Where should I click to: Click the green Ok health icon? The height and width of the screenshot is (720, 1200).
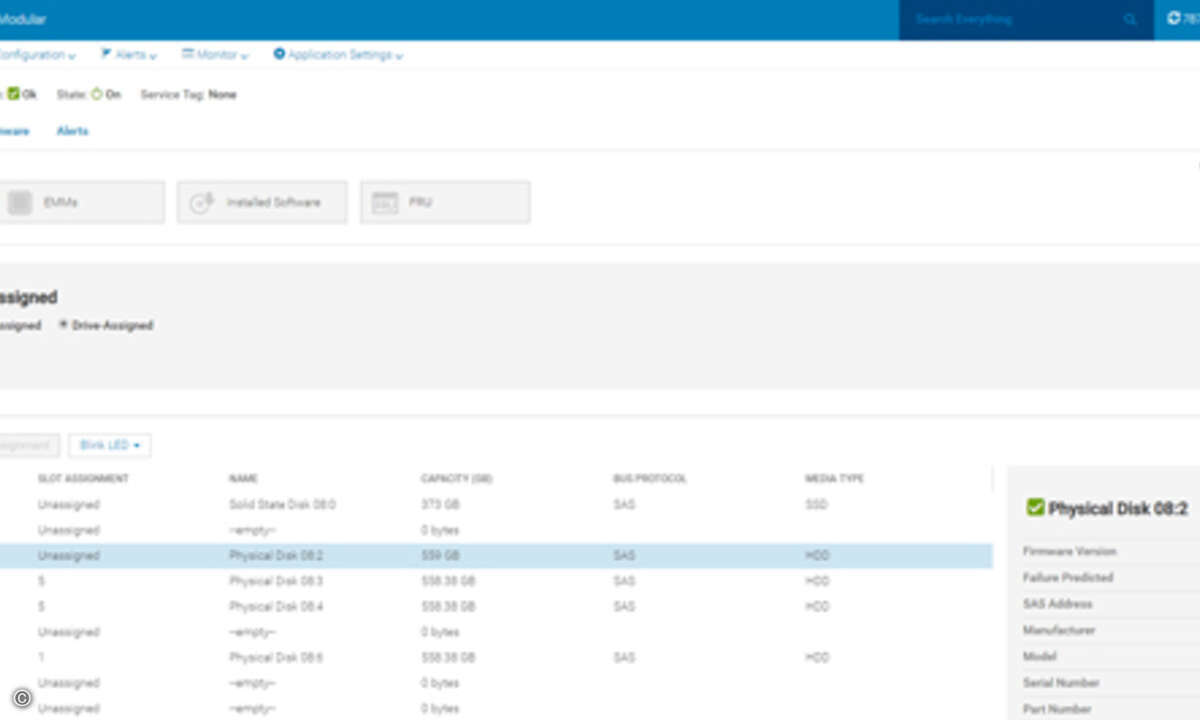pos(14,94)
